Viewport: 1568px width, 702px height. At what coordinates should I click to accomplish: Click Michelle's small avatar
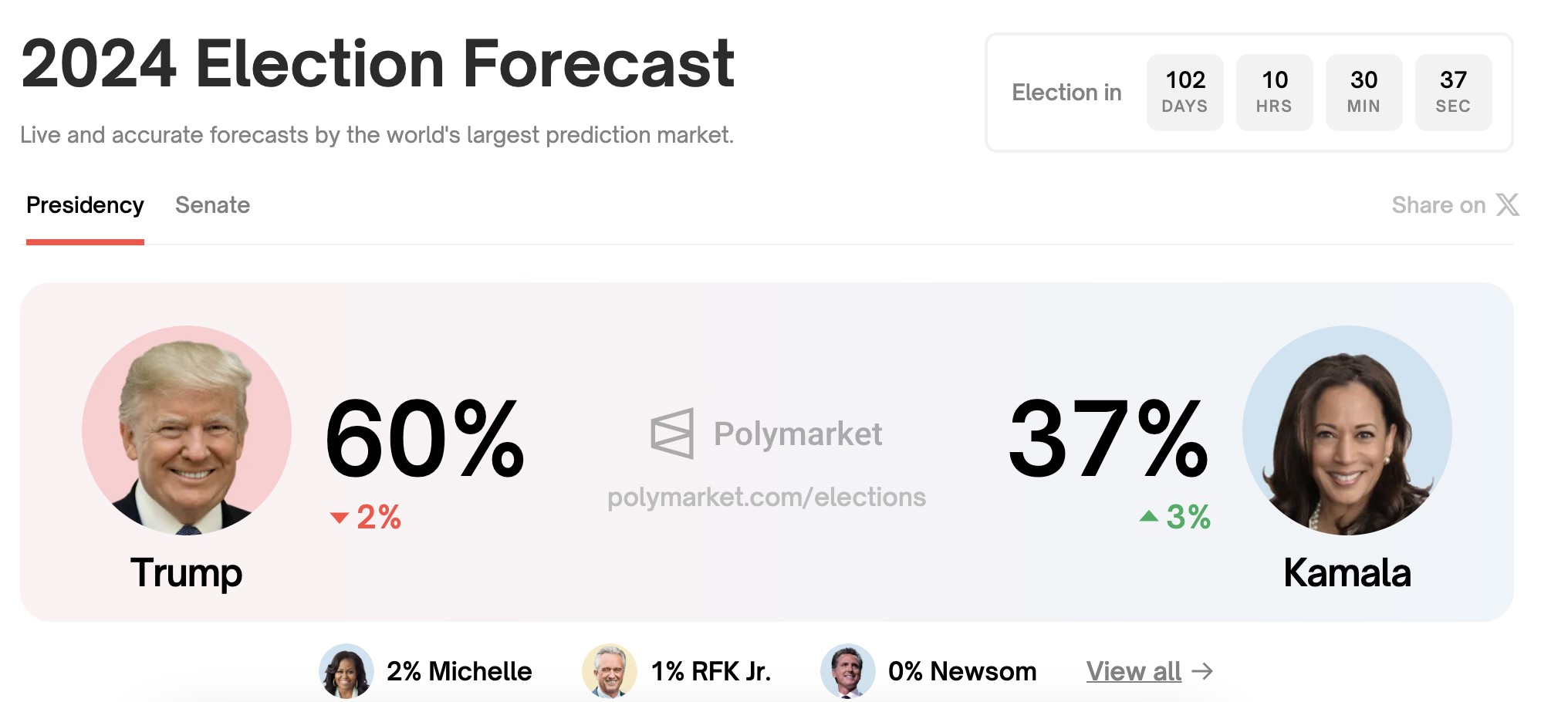pos(346,671)
